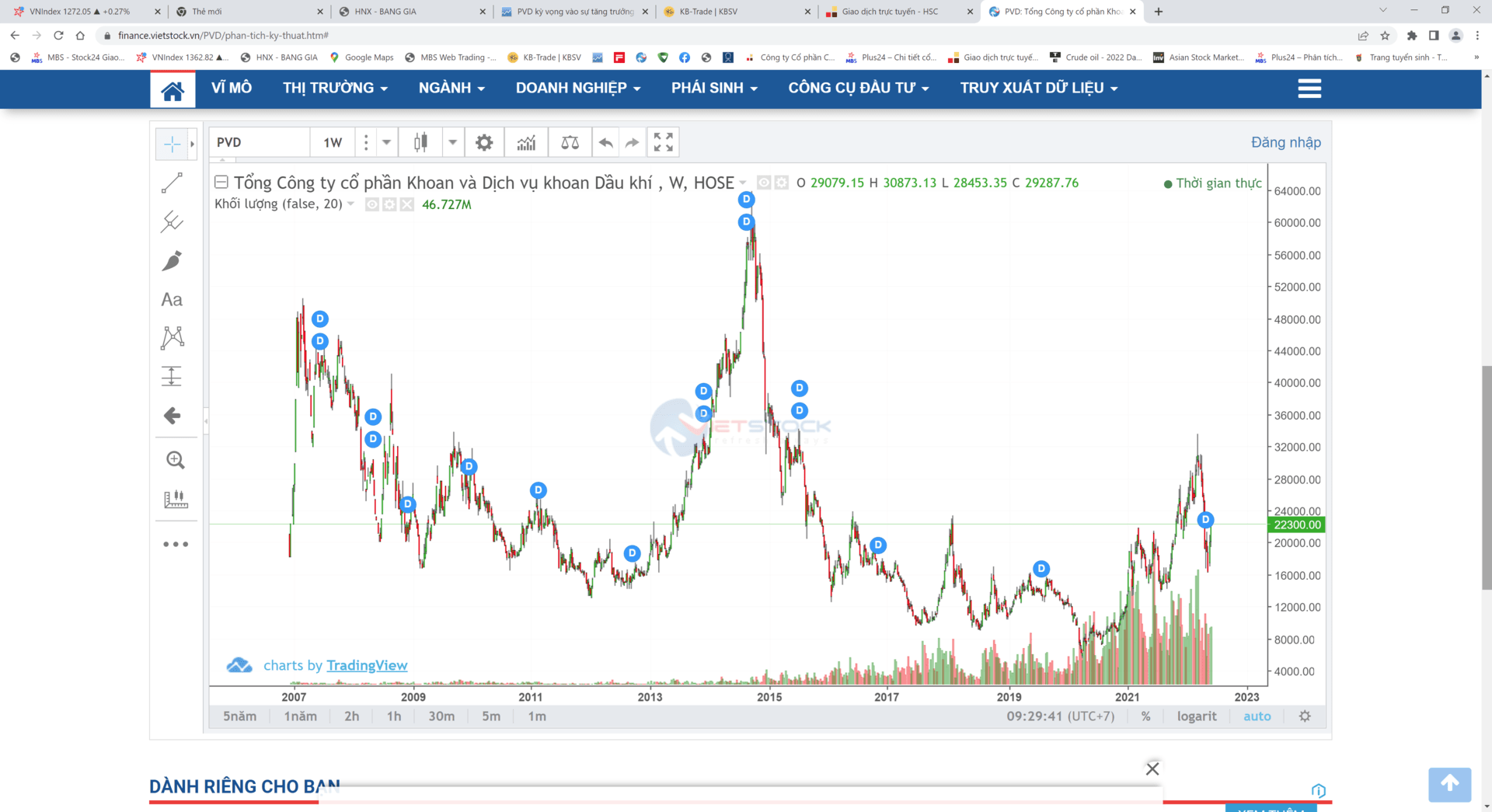Expand the CÔNG CỤ ĐẦU TƯ menu
This screenshot has width=1492, height=812.
pyautogui.click(x=859, y=89)
